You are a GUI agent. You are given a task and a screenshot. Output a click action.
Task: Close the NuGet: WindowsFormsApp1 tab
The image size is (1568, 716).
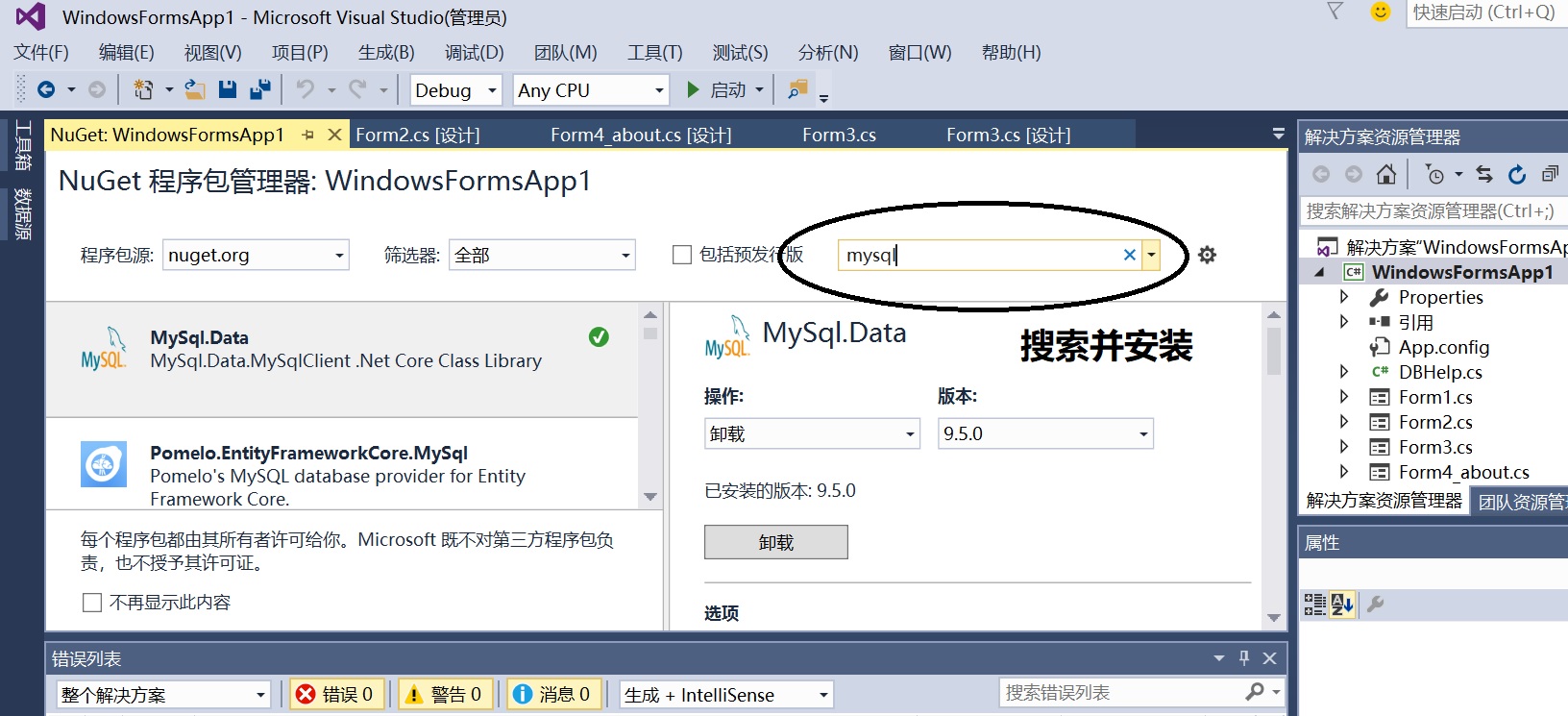334,135
